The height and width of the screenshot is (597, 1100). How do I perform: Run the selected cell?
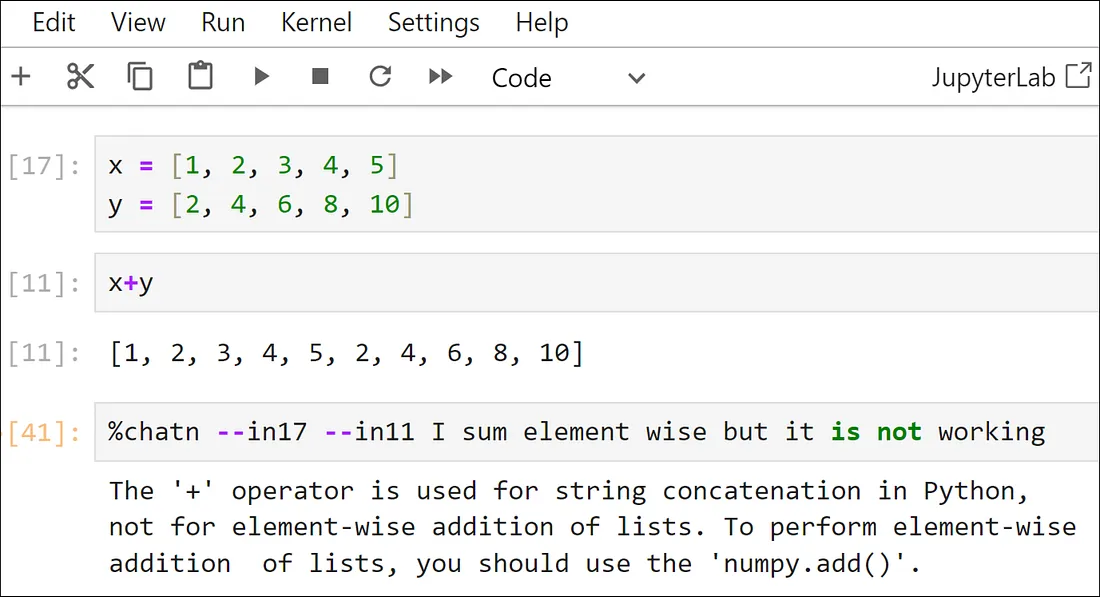(x=261, y=76)
